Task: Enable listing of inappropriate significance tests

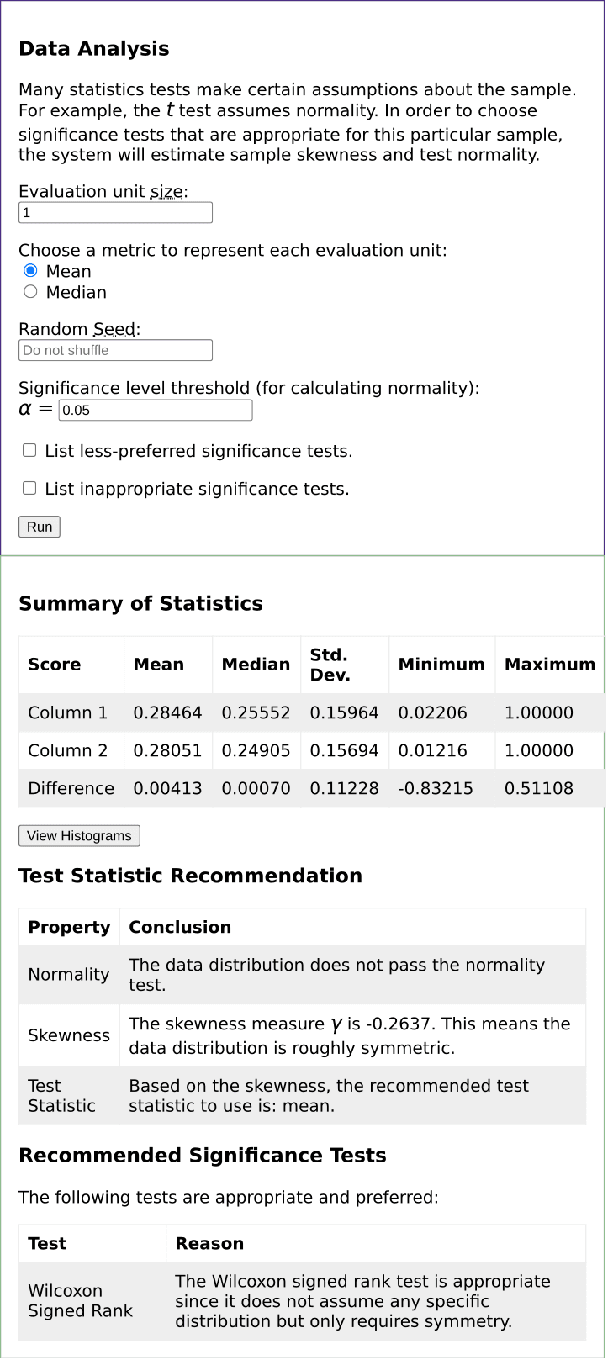Action: click(29, 488)
